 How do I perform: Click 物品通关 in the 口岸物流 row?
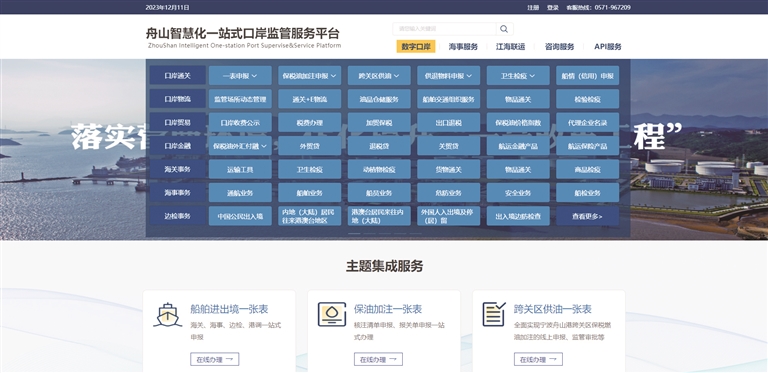(x=518, y=99)
